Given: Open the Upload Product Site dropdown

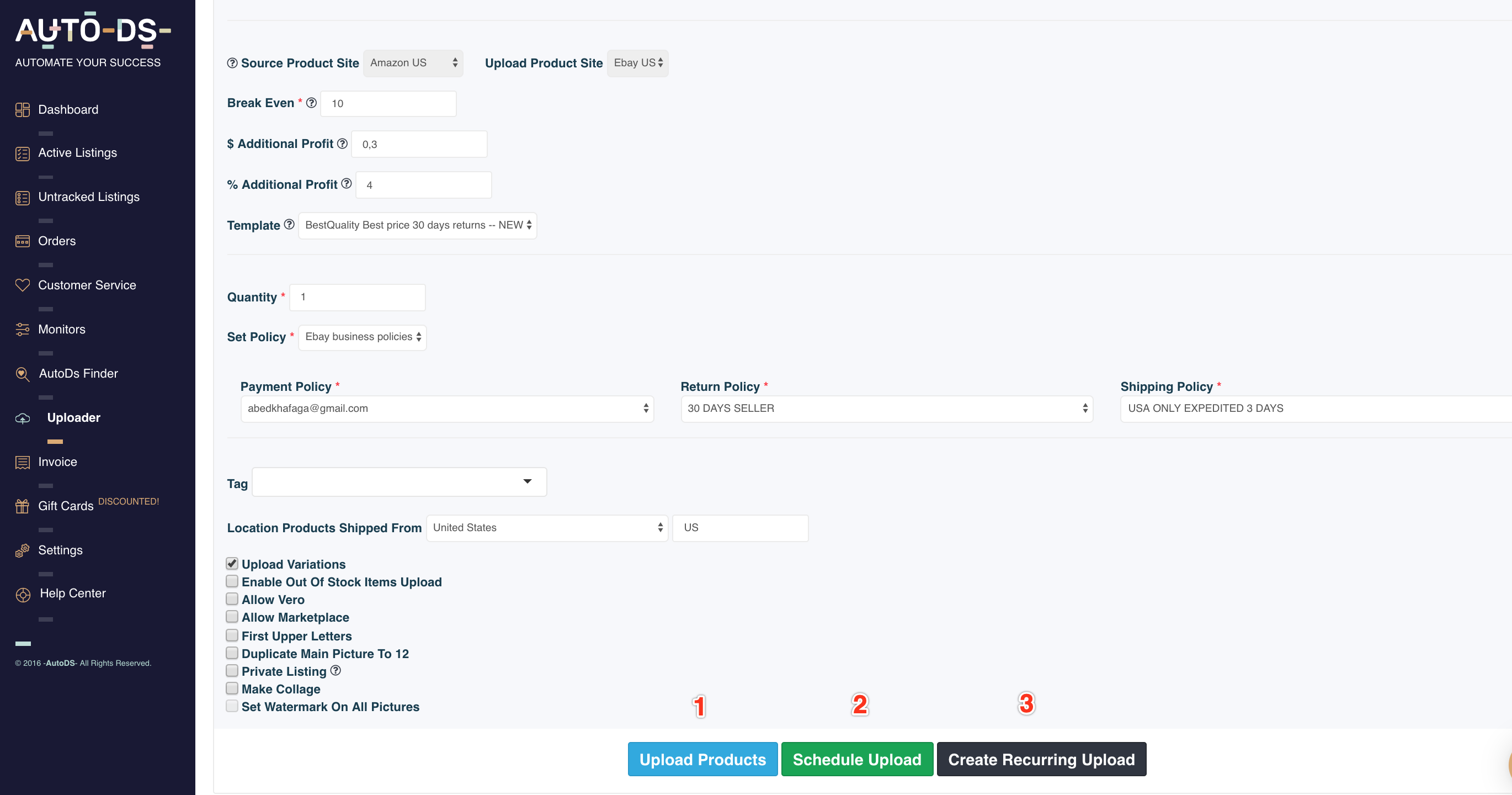Looking at the screenshot, I should click(637, 63).
